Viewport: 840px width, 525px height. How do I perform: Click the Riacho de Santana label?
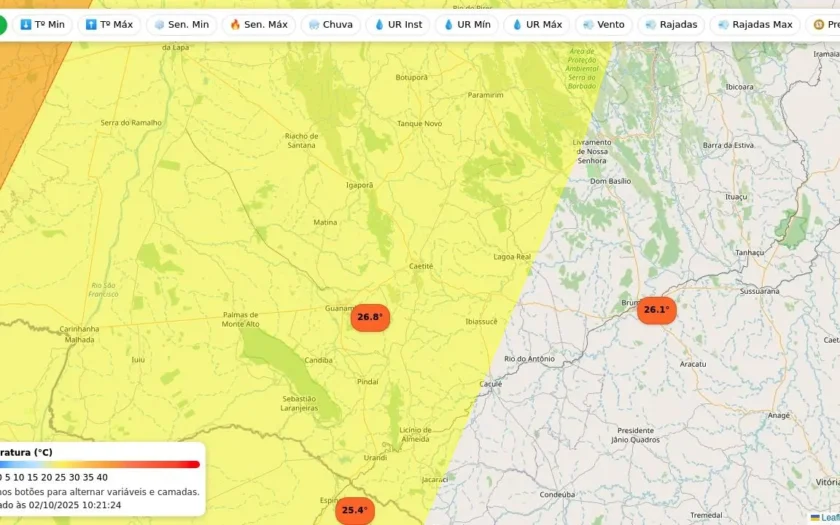[302, 141]
